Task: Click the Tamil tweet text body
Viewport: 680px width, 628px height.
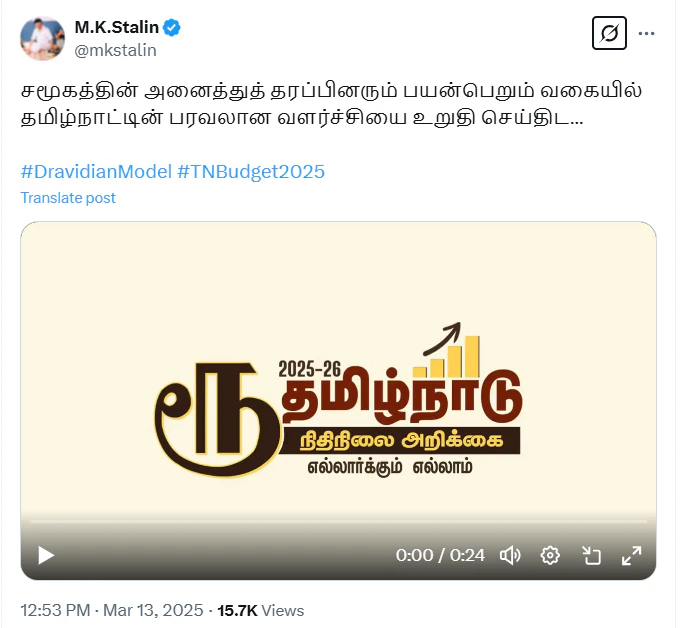Action: [331, 104]
